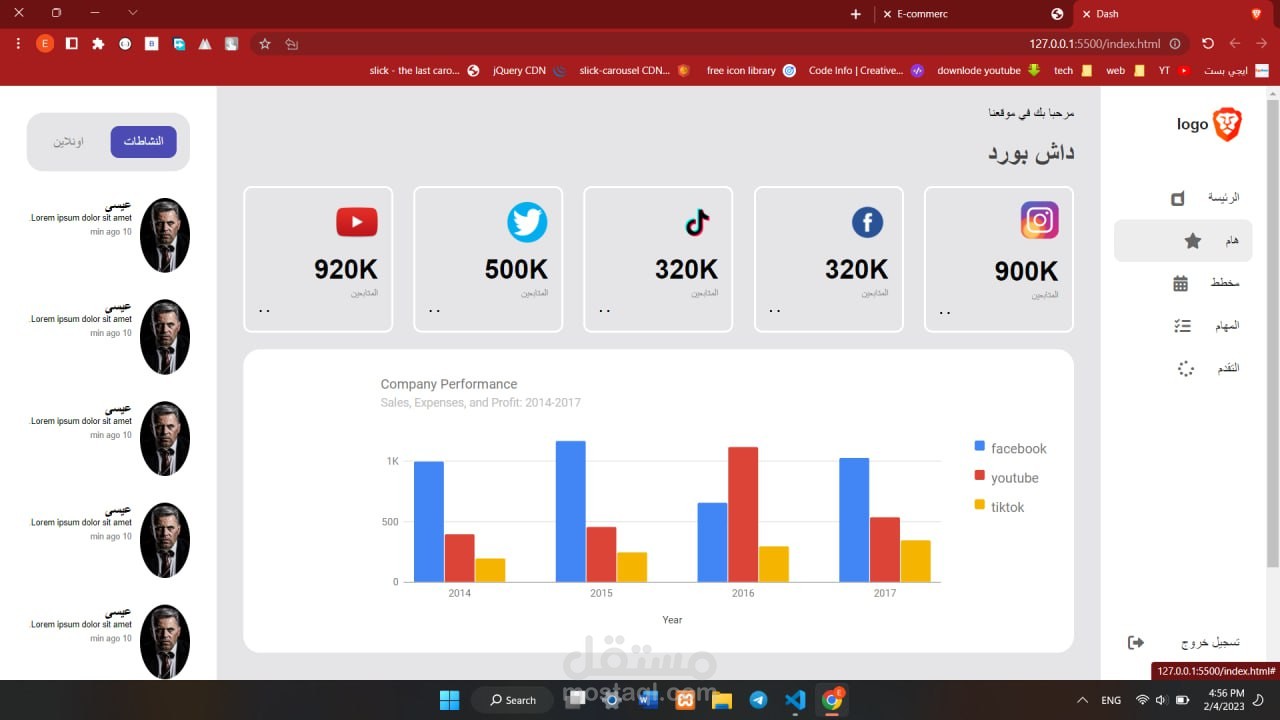This screenshot has width=1280, height=720.
Task: Click the page's vertical scrollbar
Action: point(1272,332)
